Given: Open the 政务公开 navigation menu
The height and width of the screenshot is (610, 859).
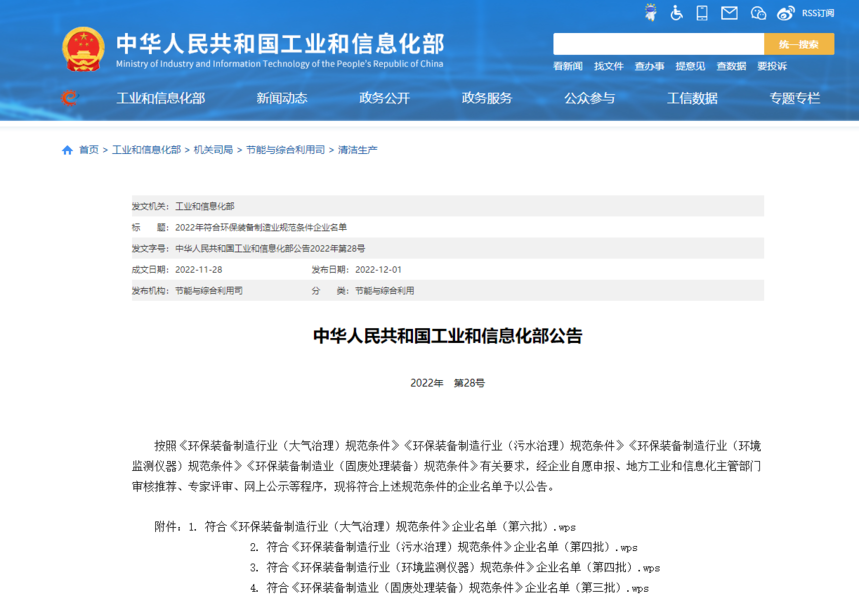Looking at the screenshot, I should pos(385,98).
